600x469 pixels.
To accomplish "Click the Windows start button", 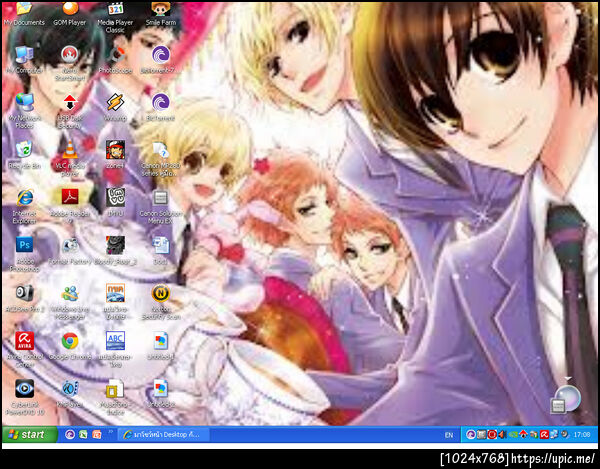I will (29, 435).
